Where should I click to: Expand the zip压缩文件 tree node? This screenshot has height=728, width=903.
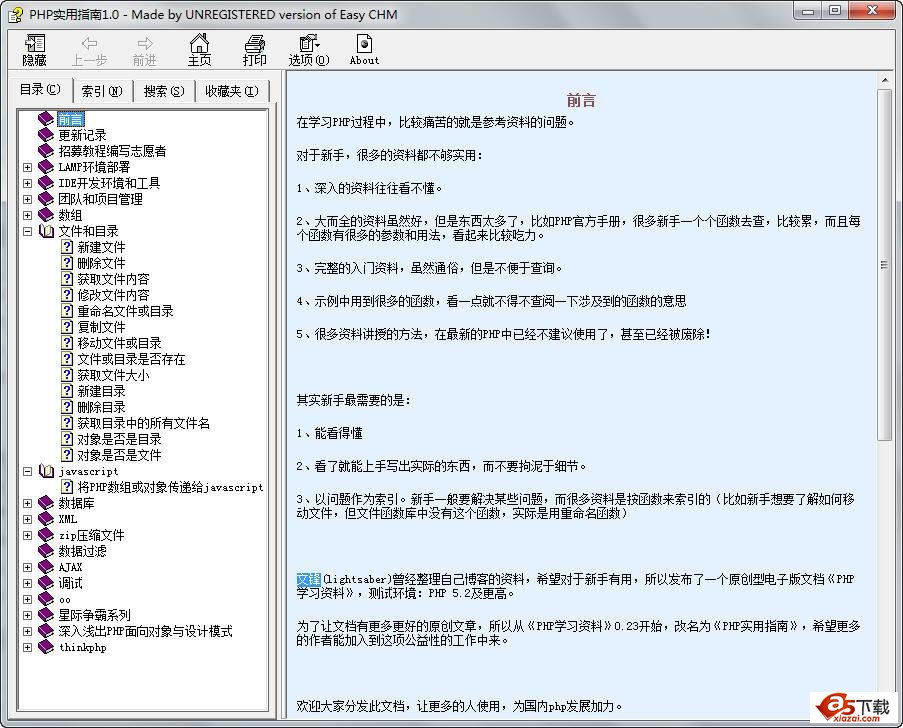point(28,535)
